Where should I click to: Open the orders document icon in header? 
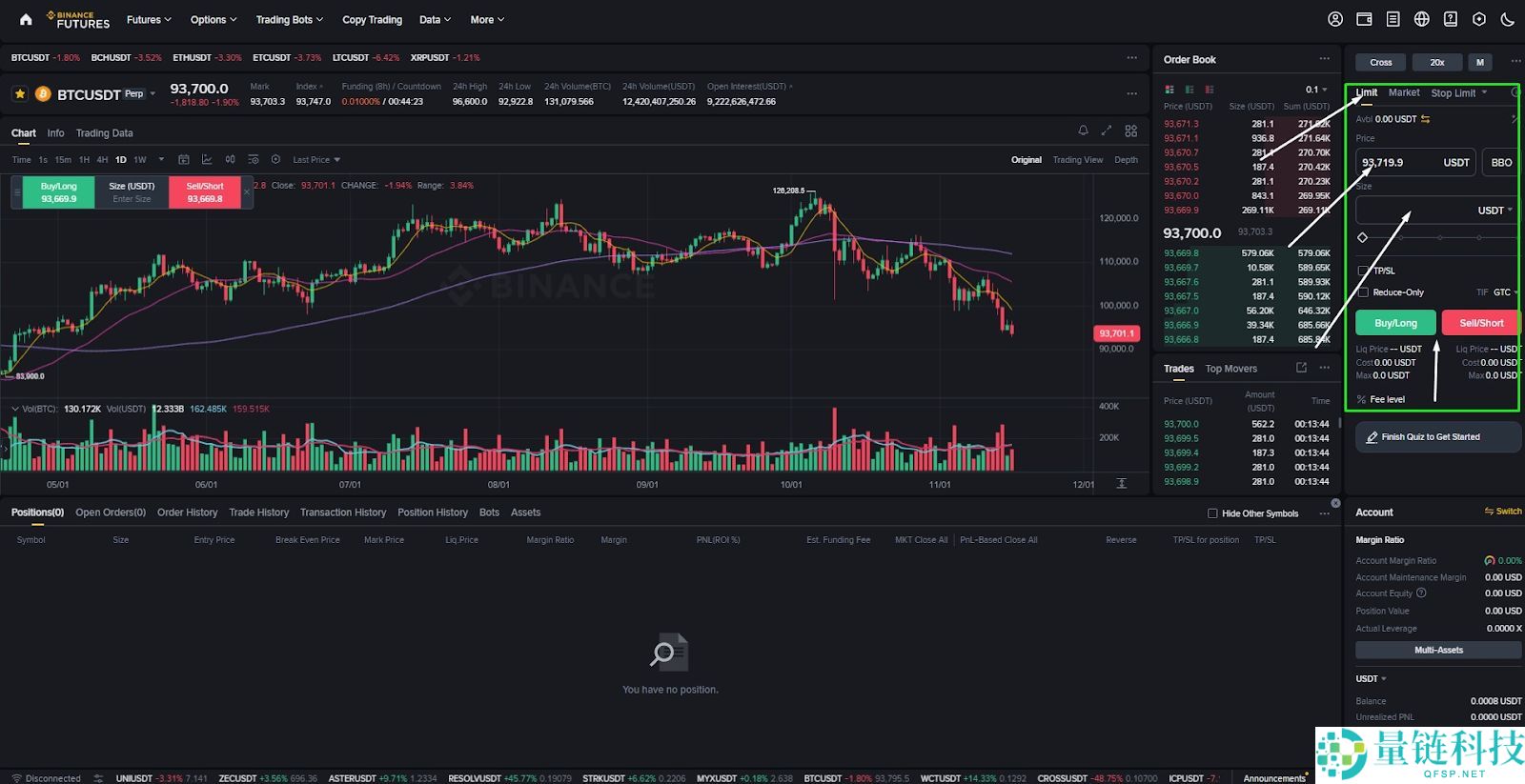[1393, 19]
